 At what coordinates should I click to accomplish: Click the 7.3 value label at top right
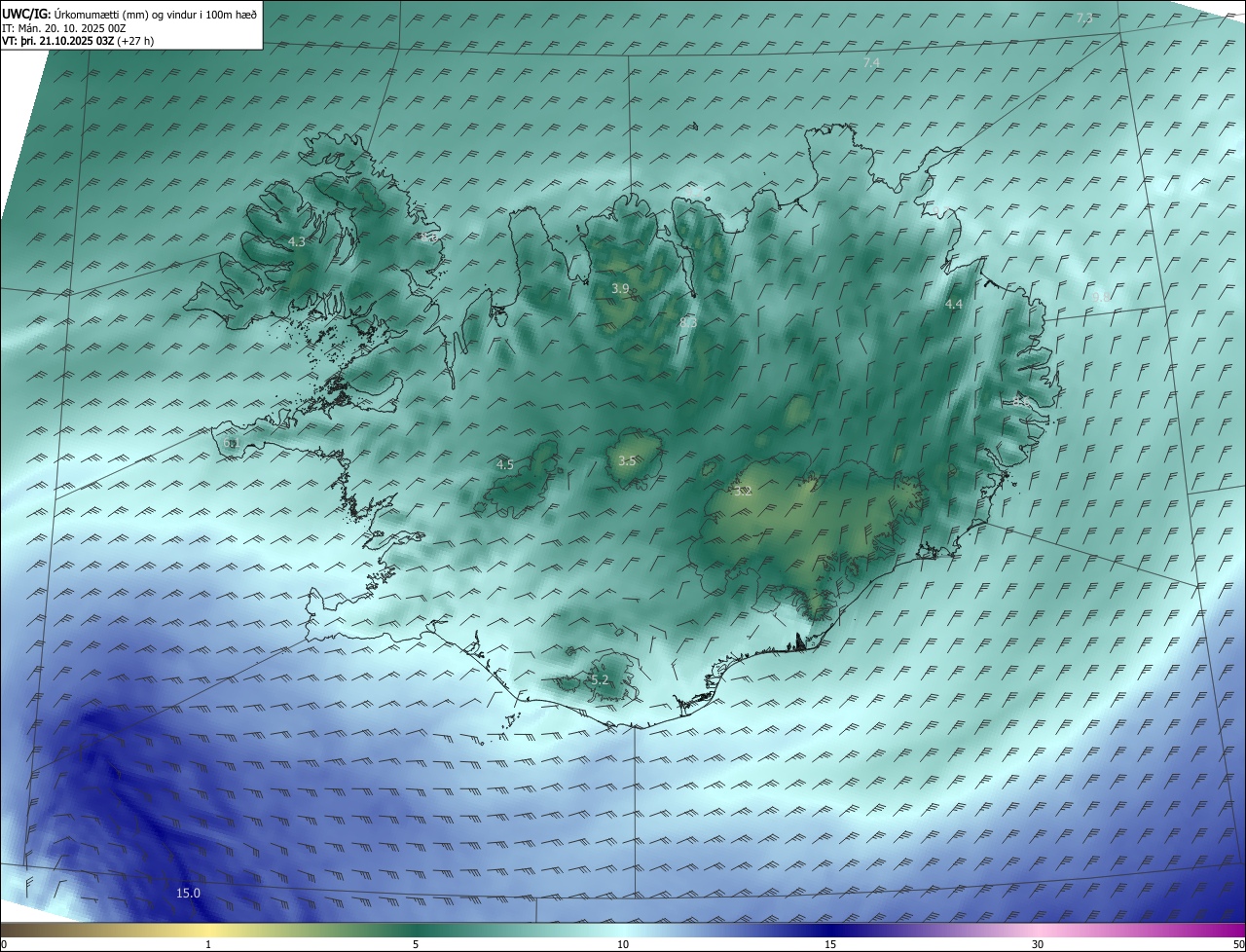[x=1084, y=18]
